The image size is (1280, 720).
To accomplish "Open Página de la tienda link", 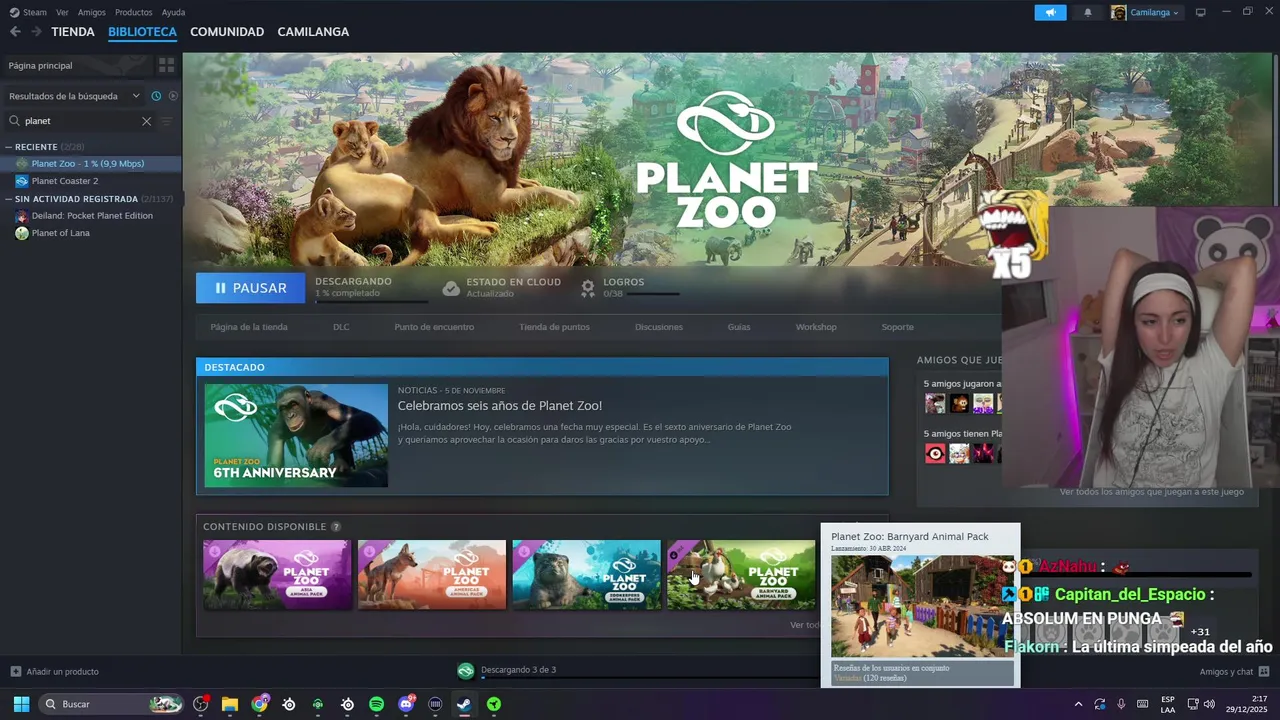I will 249,327.
